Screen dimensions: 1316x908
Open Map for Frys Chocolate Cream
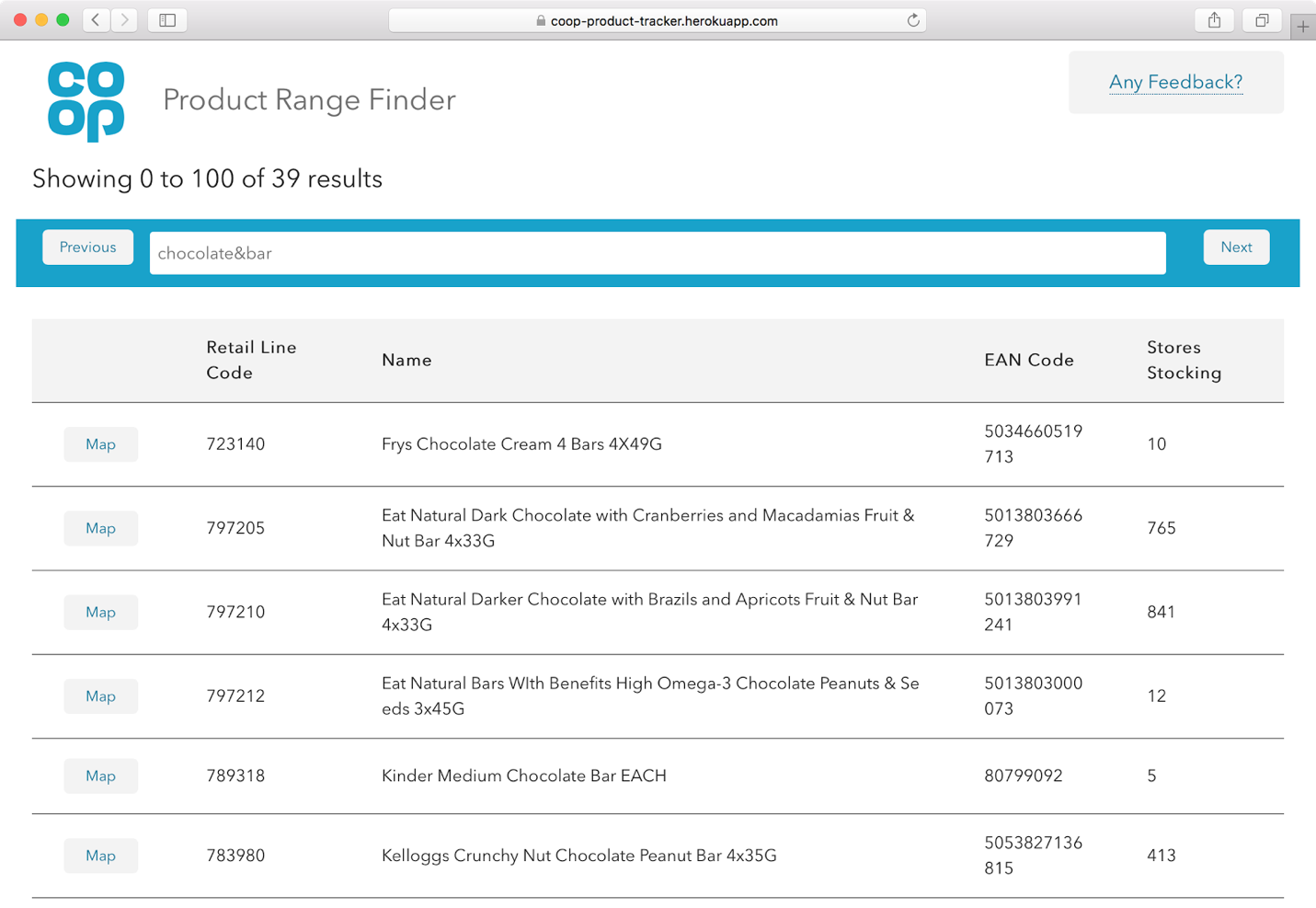(100, 444)
